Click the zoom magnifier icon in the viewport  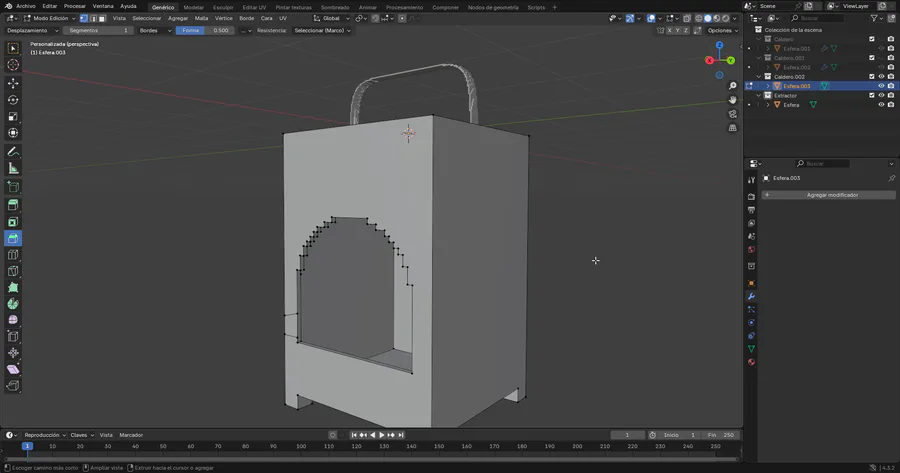733,86
